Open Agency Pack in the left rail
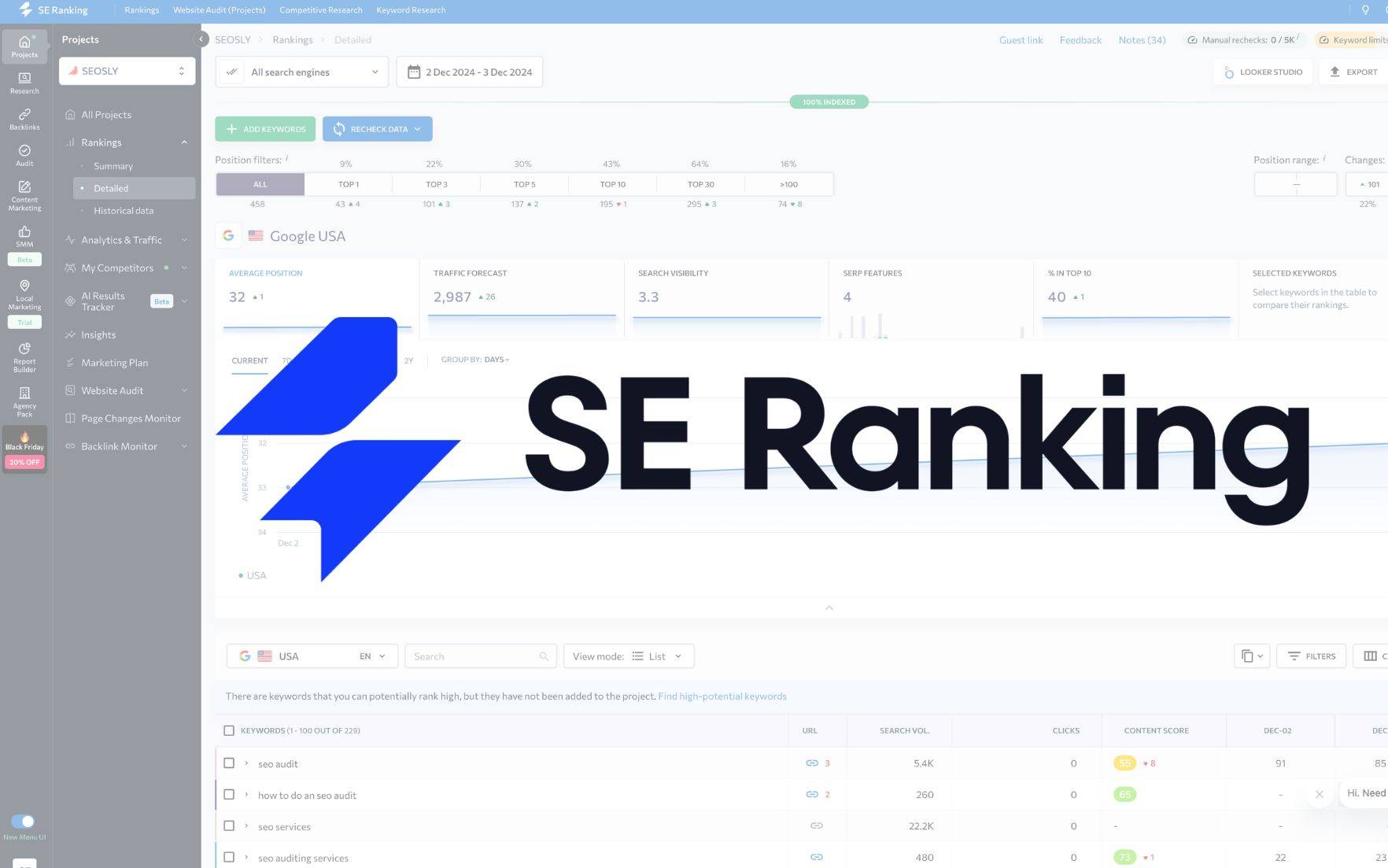Screen dimensions: 1388x868 click(x=24, y=402)
